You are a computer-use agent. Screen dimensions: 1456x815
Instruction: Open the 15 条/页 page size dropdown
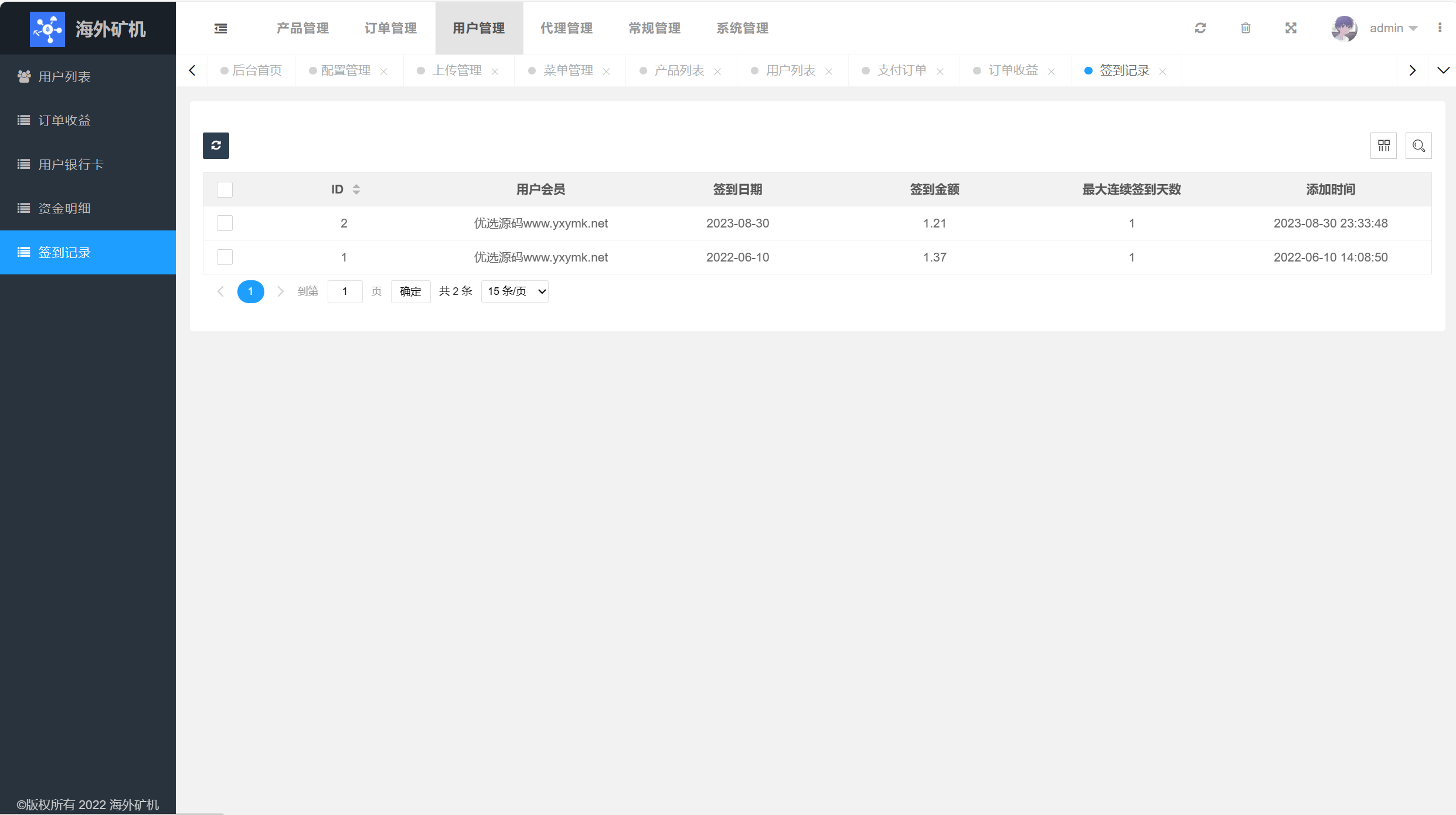515,291
